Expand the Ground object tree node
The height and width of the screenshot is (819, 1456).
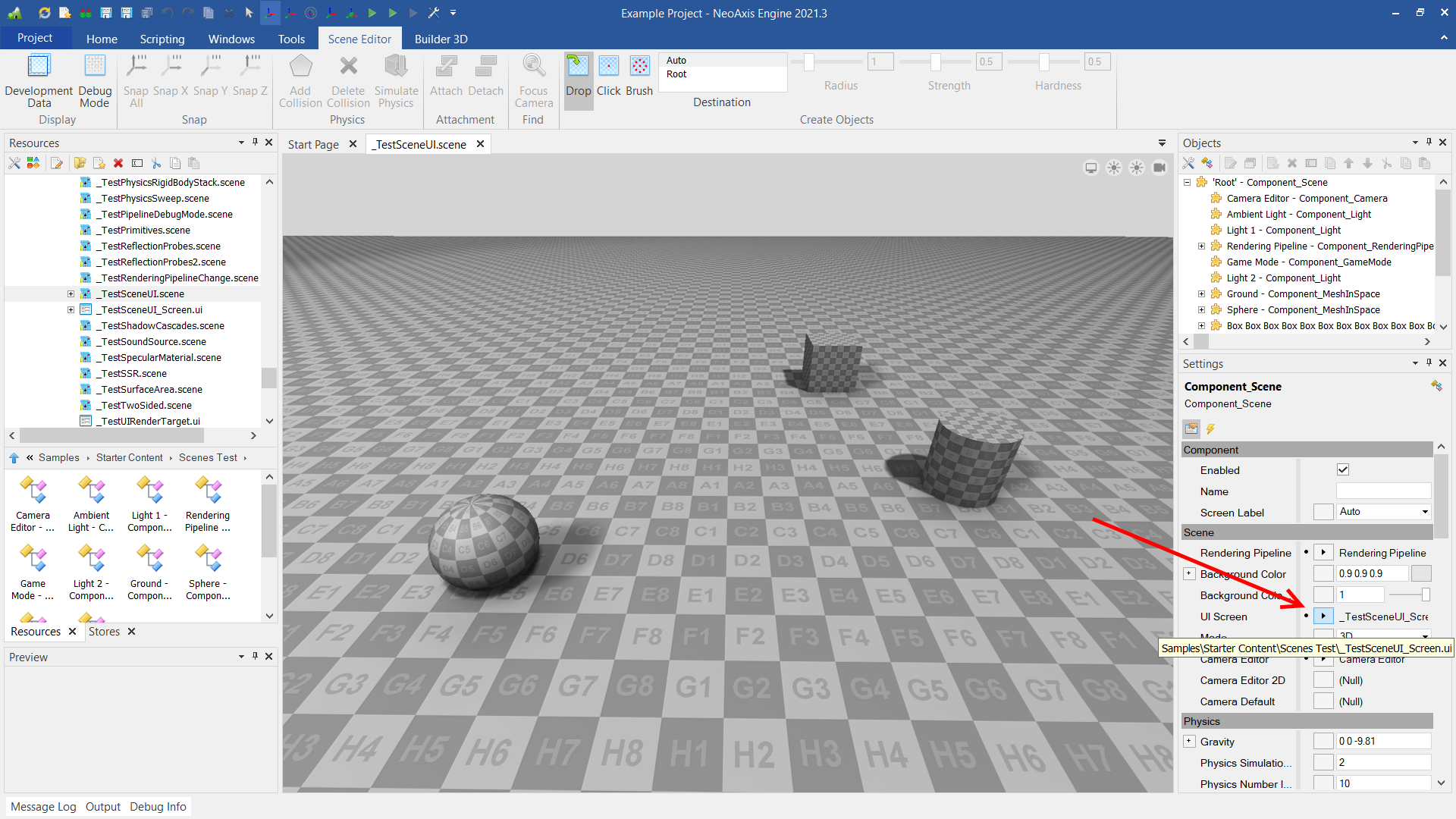(1201, 294)
